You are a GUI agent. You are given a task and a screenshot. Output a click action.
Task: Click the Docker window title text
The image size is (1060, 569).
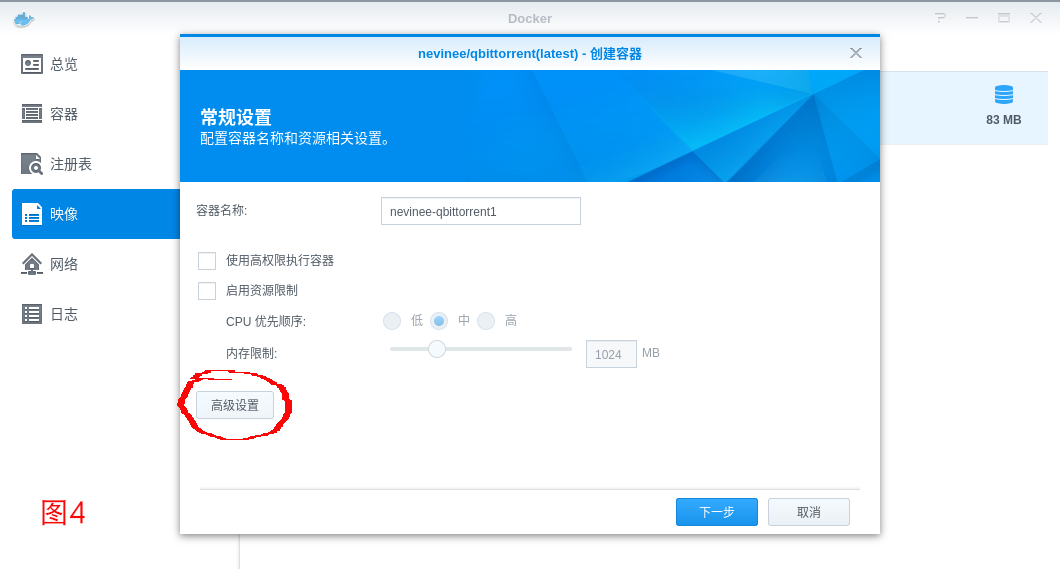point(530,19)
